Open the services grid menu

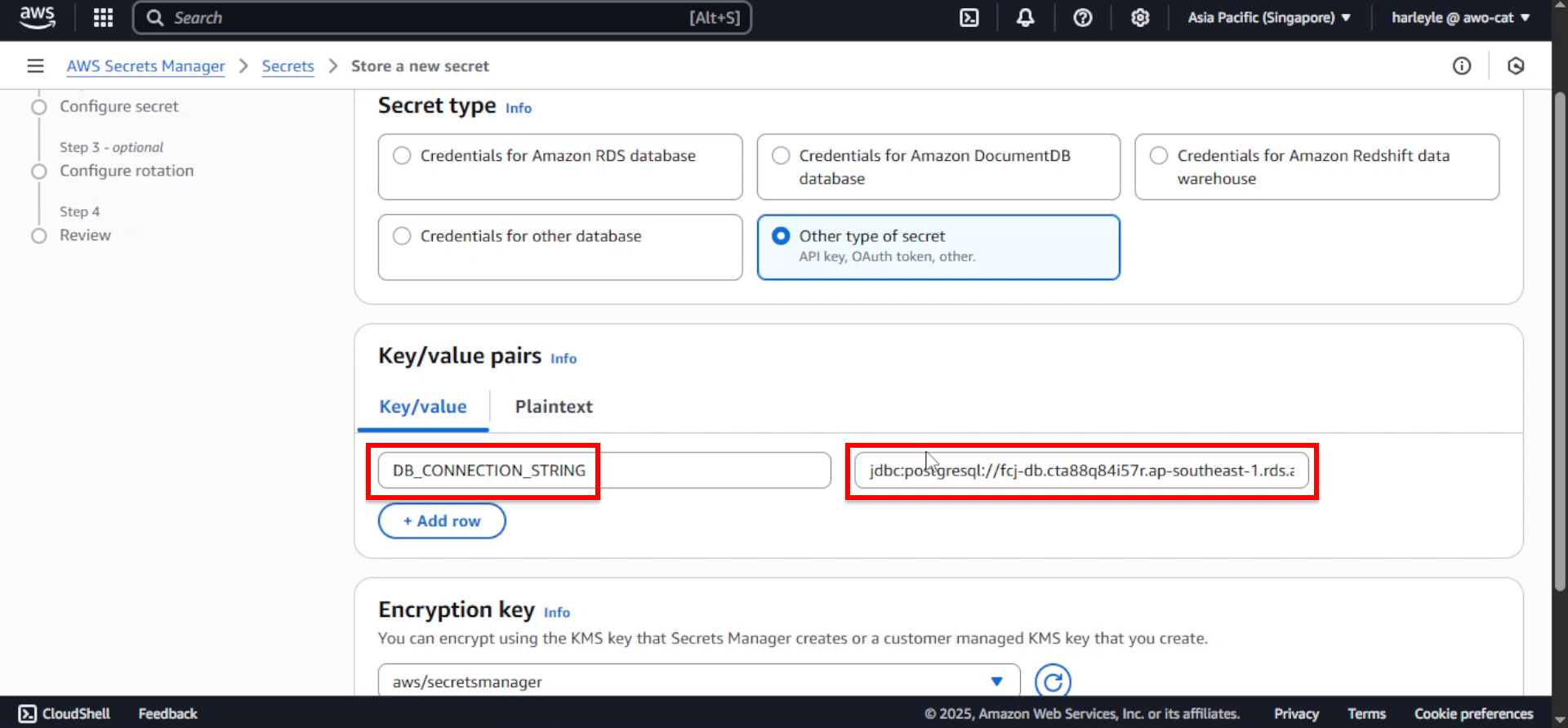[103, 17]
